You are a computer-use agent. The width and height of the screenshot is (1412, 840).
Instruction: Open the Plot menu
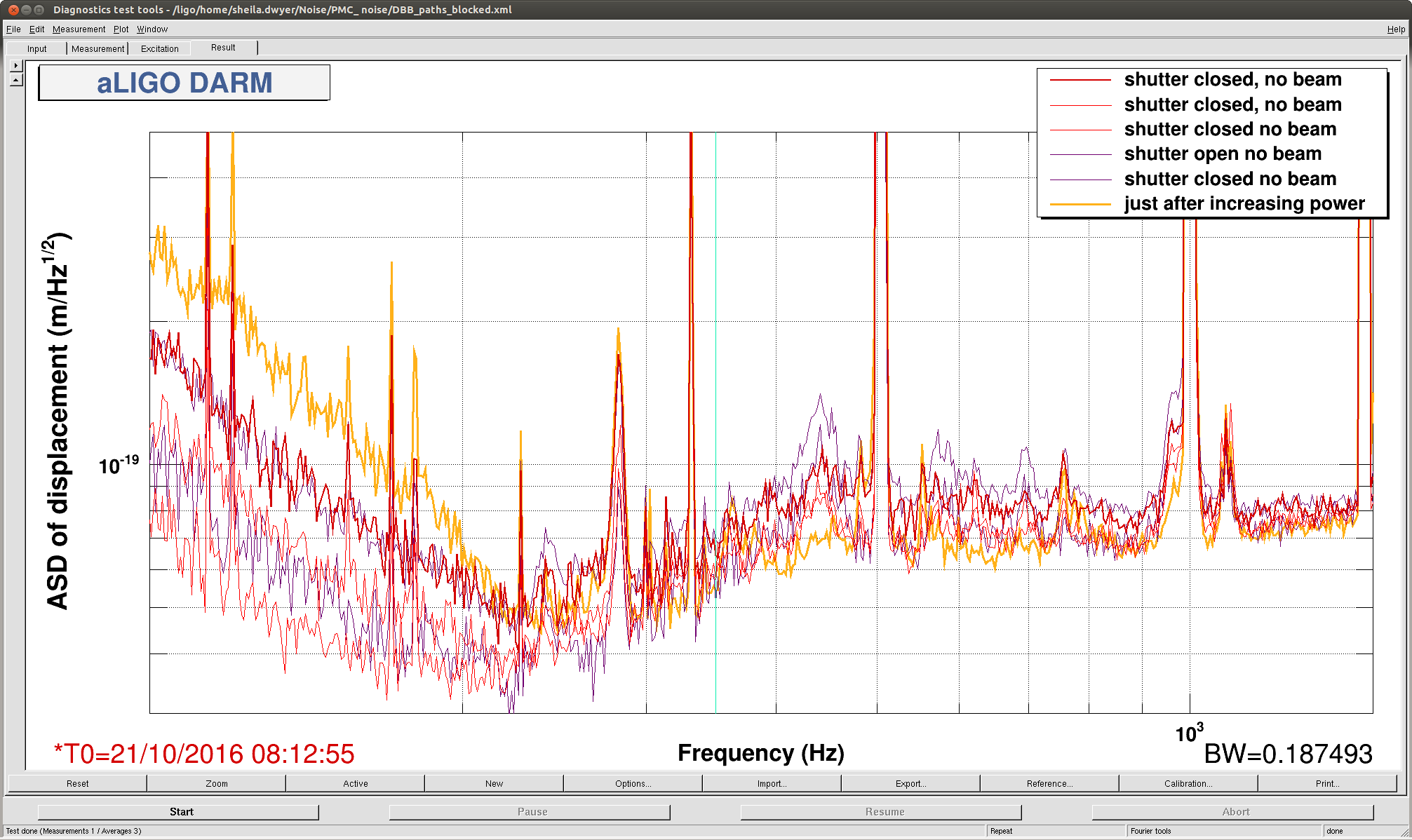click(121, 29)
